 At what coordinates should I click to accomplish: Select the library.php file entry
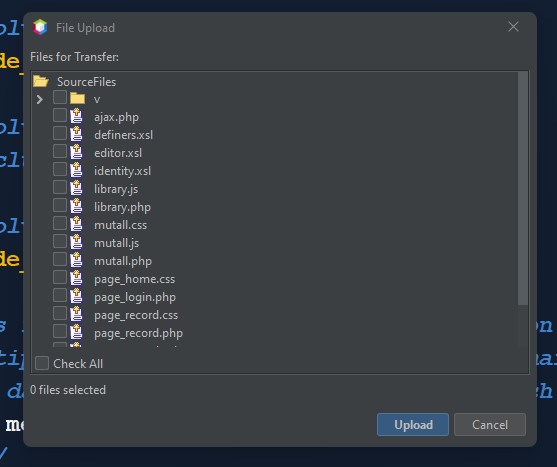tap(123, 207)
